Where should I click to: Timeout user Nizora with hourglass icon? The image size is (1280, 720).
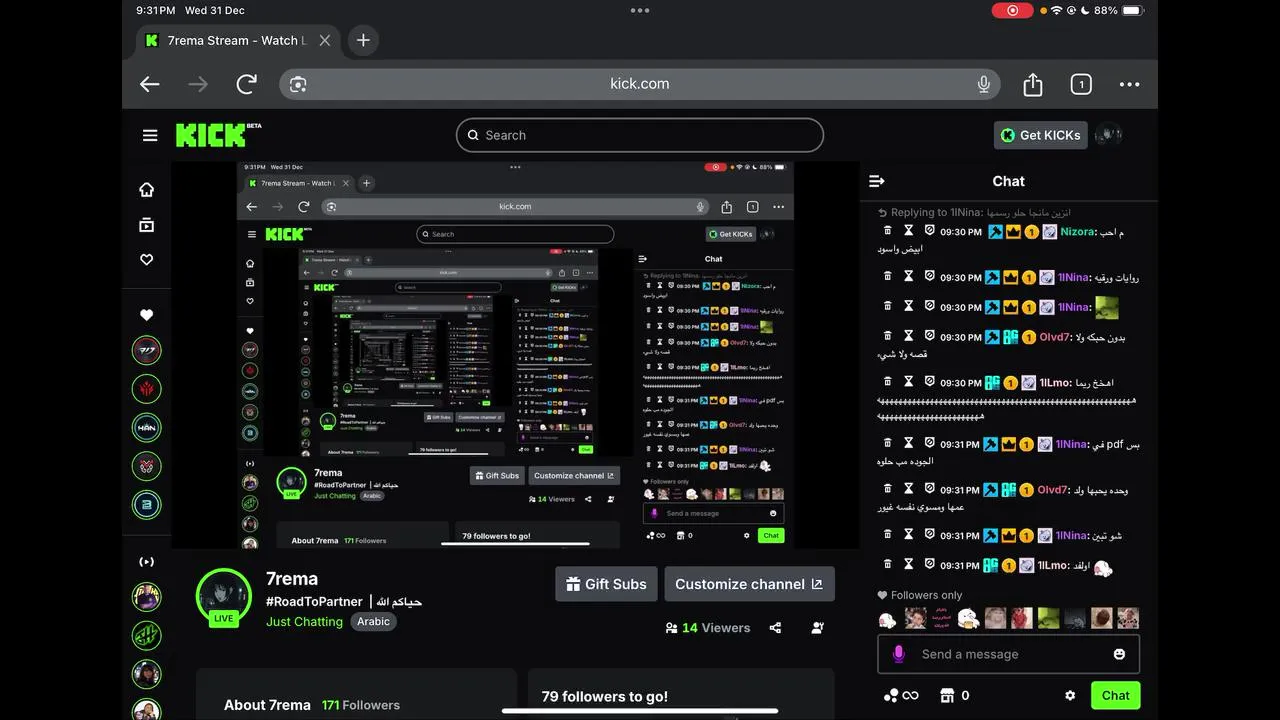909,231
